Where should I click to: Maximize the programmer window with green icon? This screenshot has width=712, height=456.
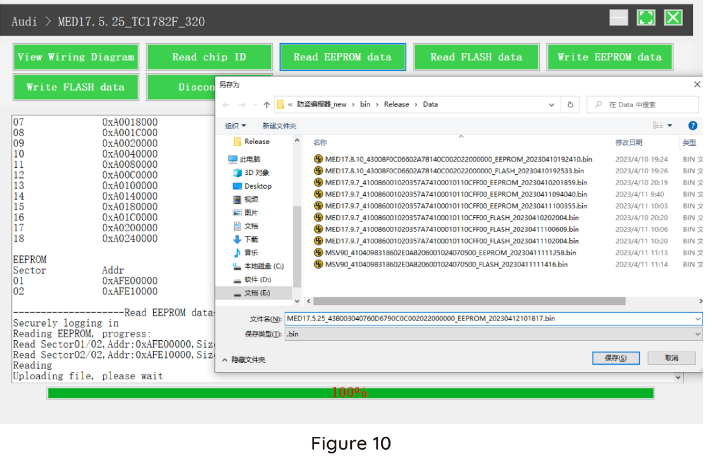coord(646,18)
